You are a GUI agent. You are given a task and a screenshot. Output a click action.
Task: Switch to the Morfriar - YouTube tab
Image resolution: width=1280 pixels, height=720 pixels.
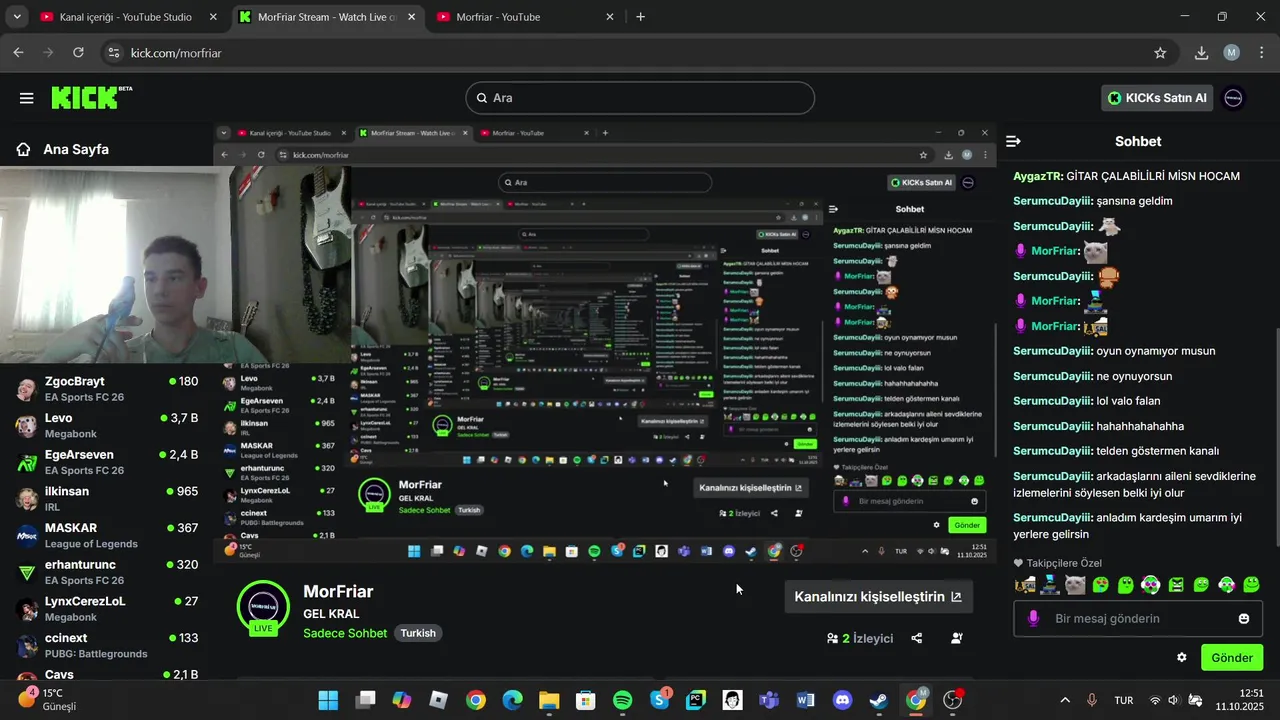pyautogui.click(x=525, y=17)
